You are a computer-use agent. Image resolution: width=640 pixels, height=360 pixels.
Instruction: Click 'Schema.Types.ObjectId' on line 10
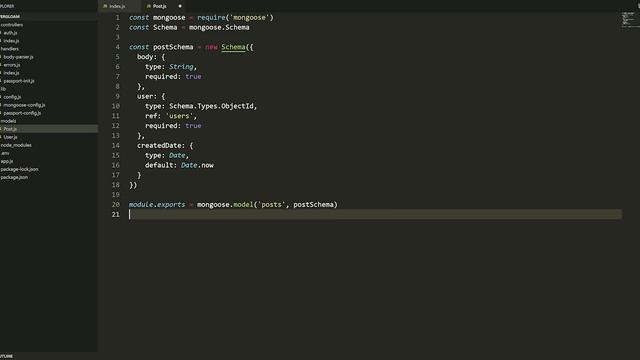coord(211,106)
